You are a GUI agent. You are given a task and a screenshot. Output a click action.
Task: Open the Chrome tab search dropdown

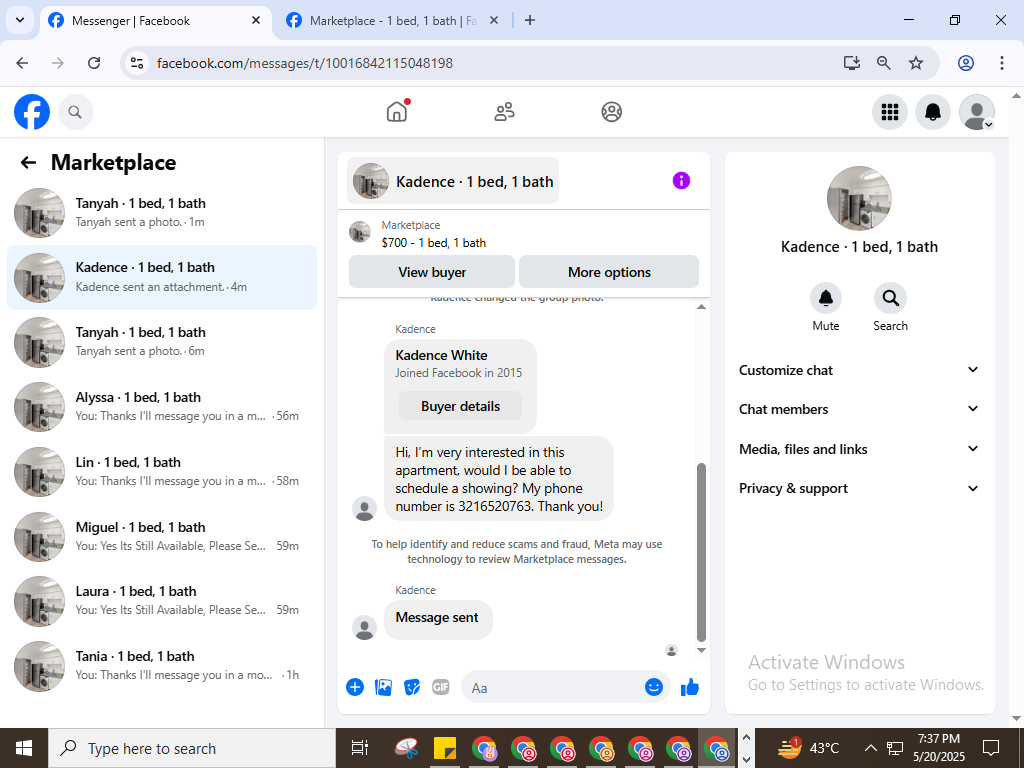tap(20, 20)
